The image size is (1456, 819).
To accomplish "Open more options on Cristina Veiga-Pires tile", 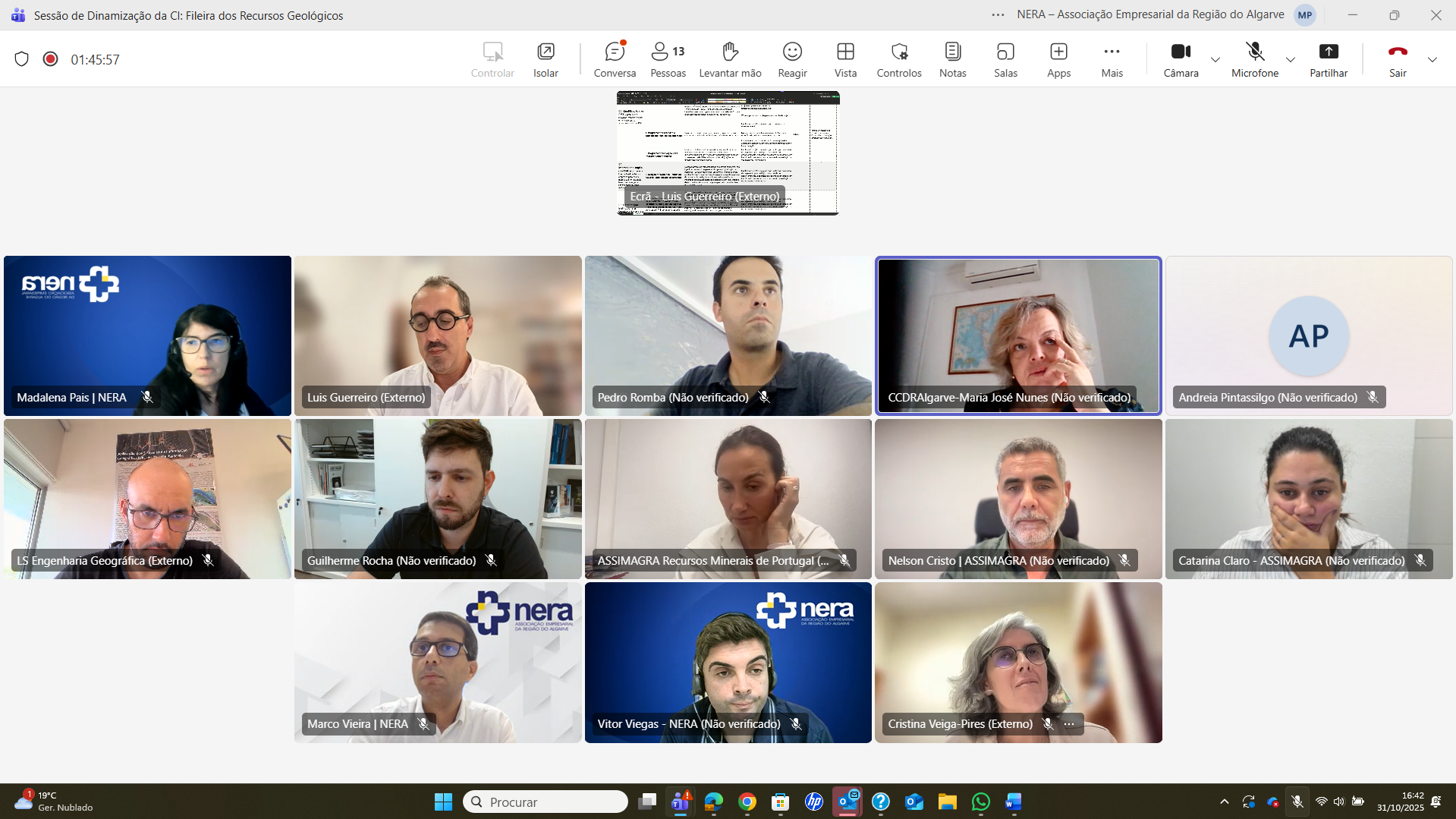I will pyautogui.click(x=1069, y=724).
